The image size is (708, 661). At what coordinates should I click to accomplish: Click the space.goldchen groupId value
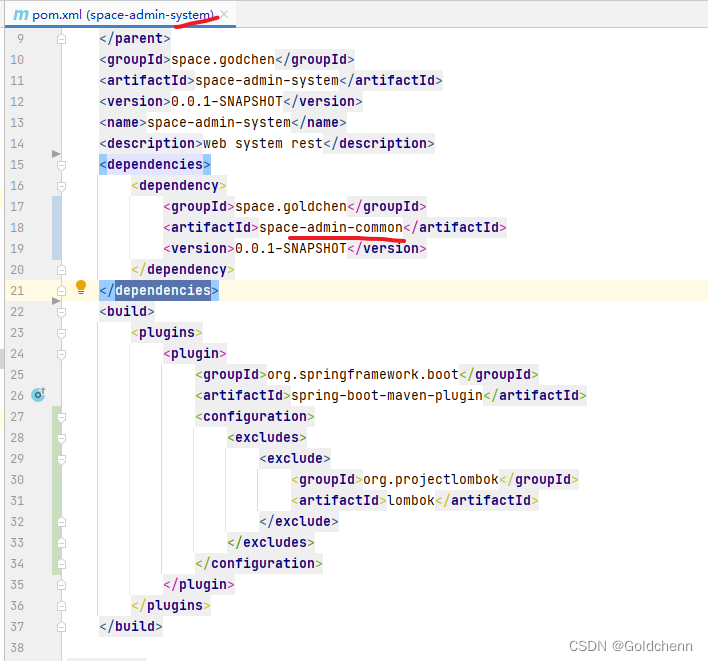coord(291,206)
